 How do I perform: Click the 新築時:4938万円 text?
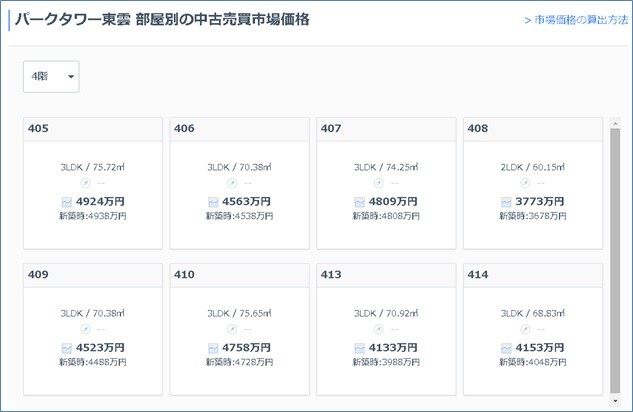point(93,216)
